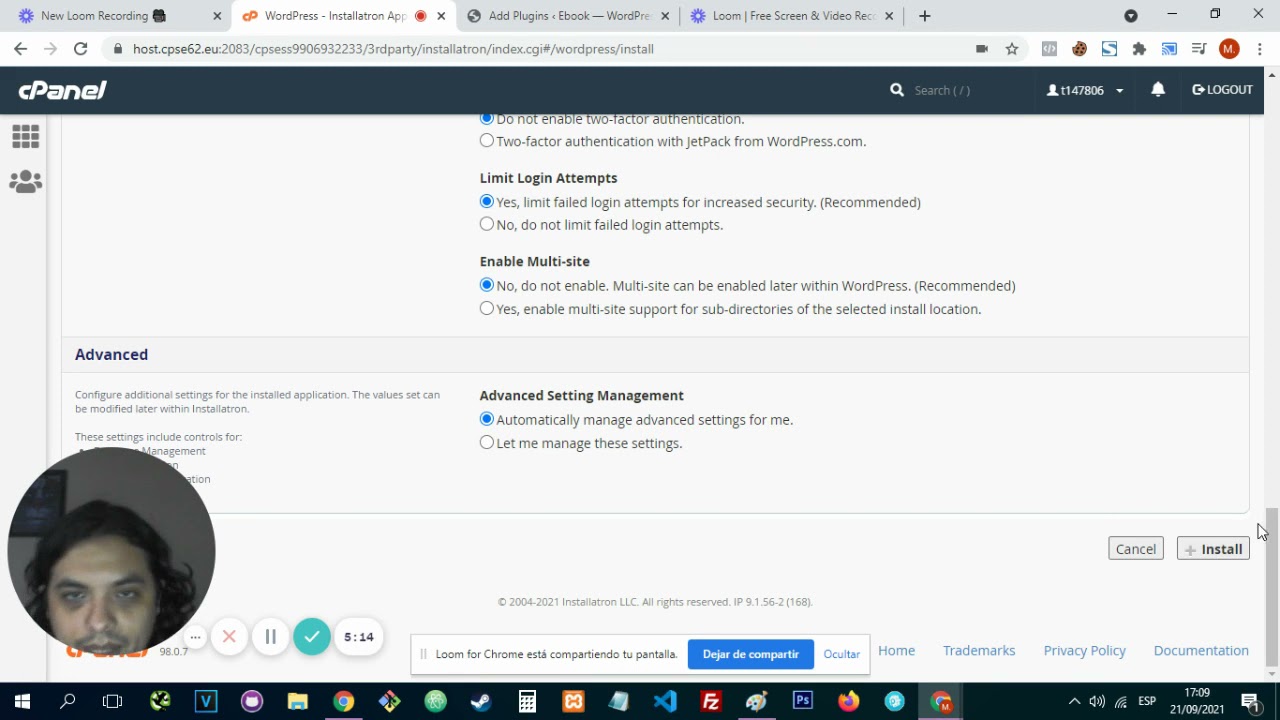Click the search magnifier icon in cPanel
This screenshot has width=1280, height=720.
[x=897, y=90]
